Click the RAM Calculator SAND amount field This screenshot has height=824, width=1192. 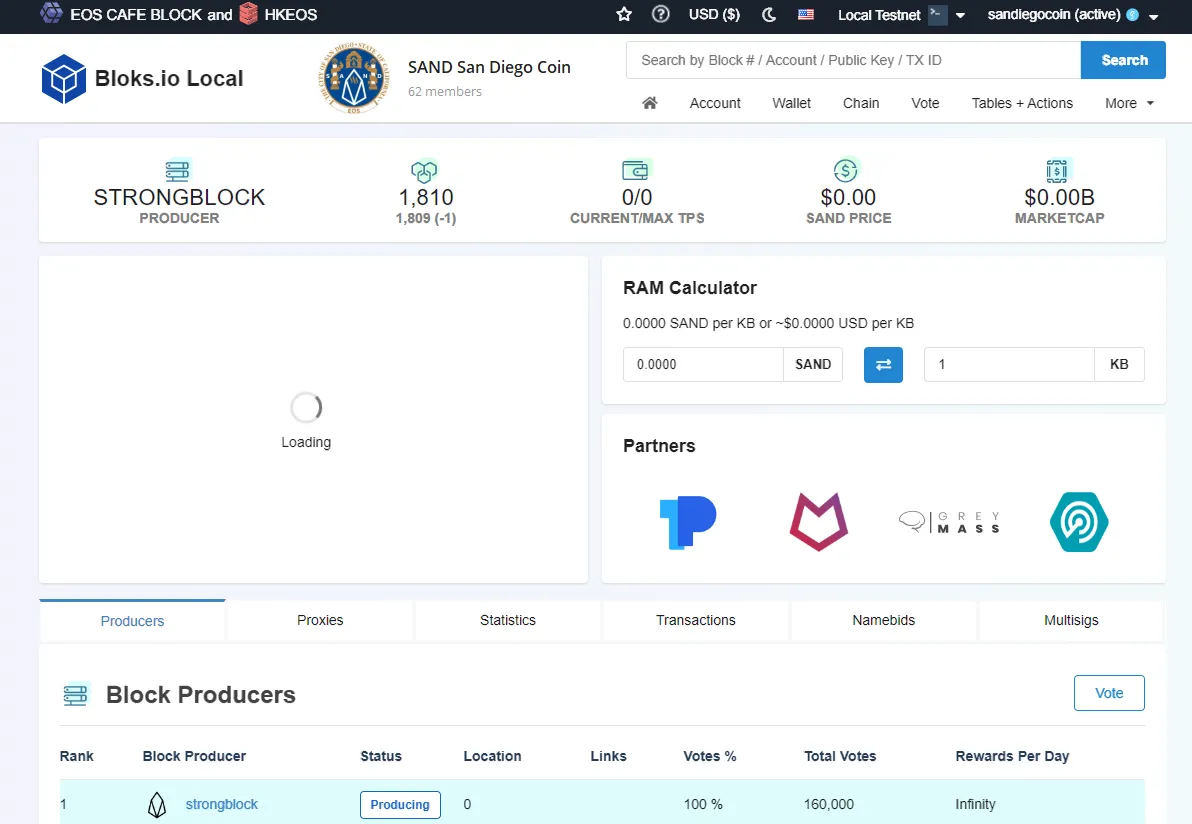click(x=703, y=364)
